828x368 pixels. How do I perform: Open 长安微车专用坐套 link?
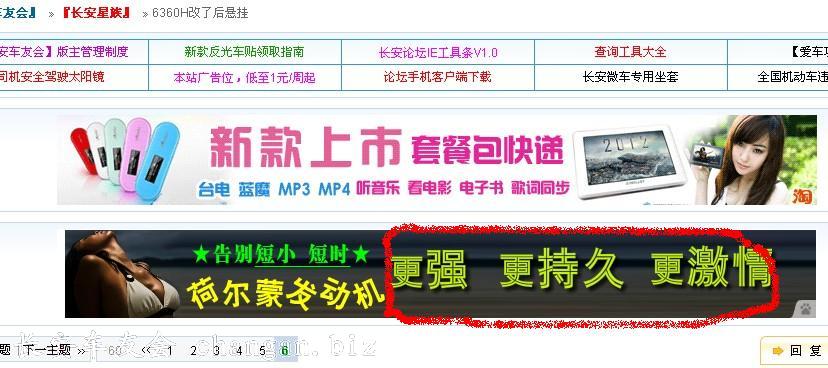coord(631,77)
